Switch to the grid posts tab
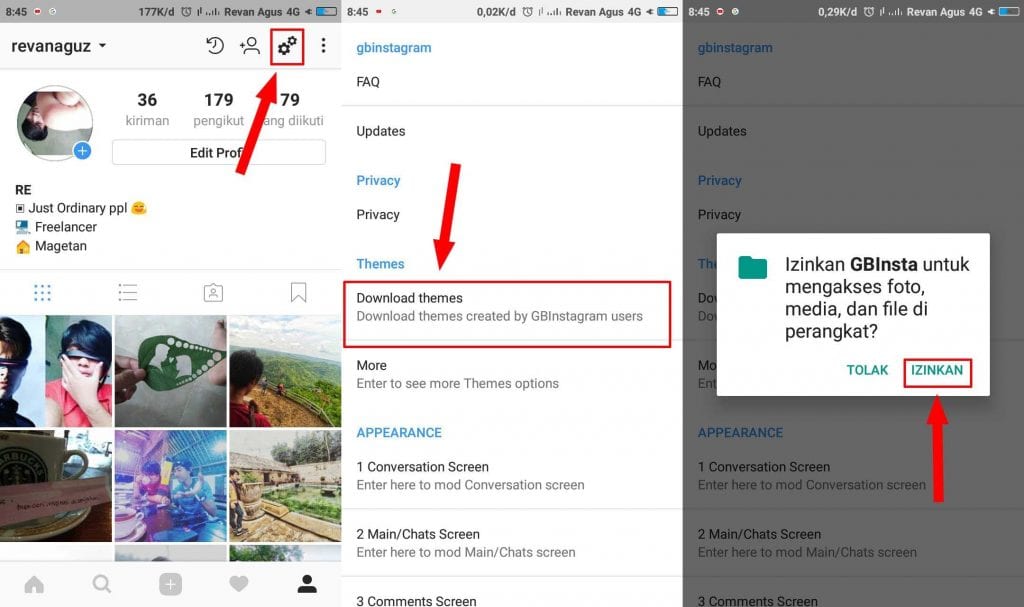The width and height of the screenshot is (1024, 607). coord(42,292)
